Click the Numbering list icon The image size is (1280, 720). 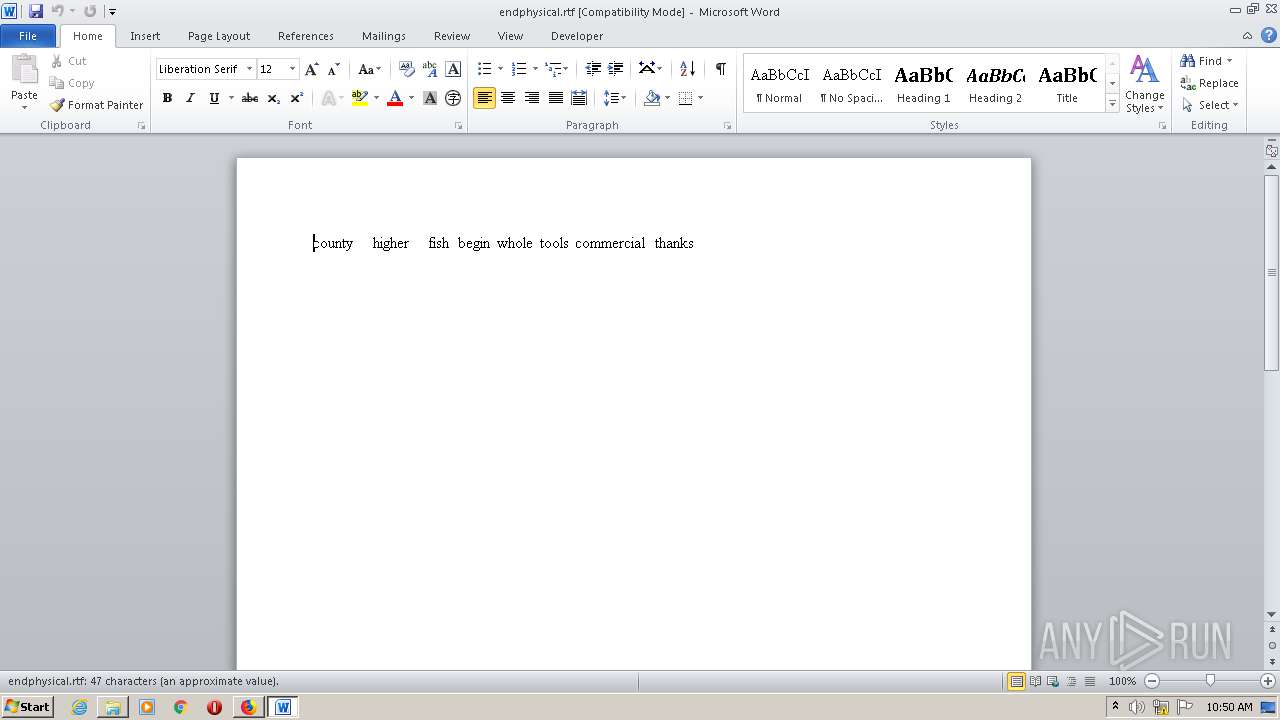[x=519, y=69]
